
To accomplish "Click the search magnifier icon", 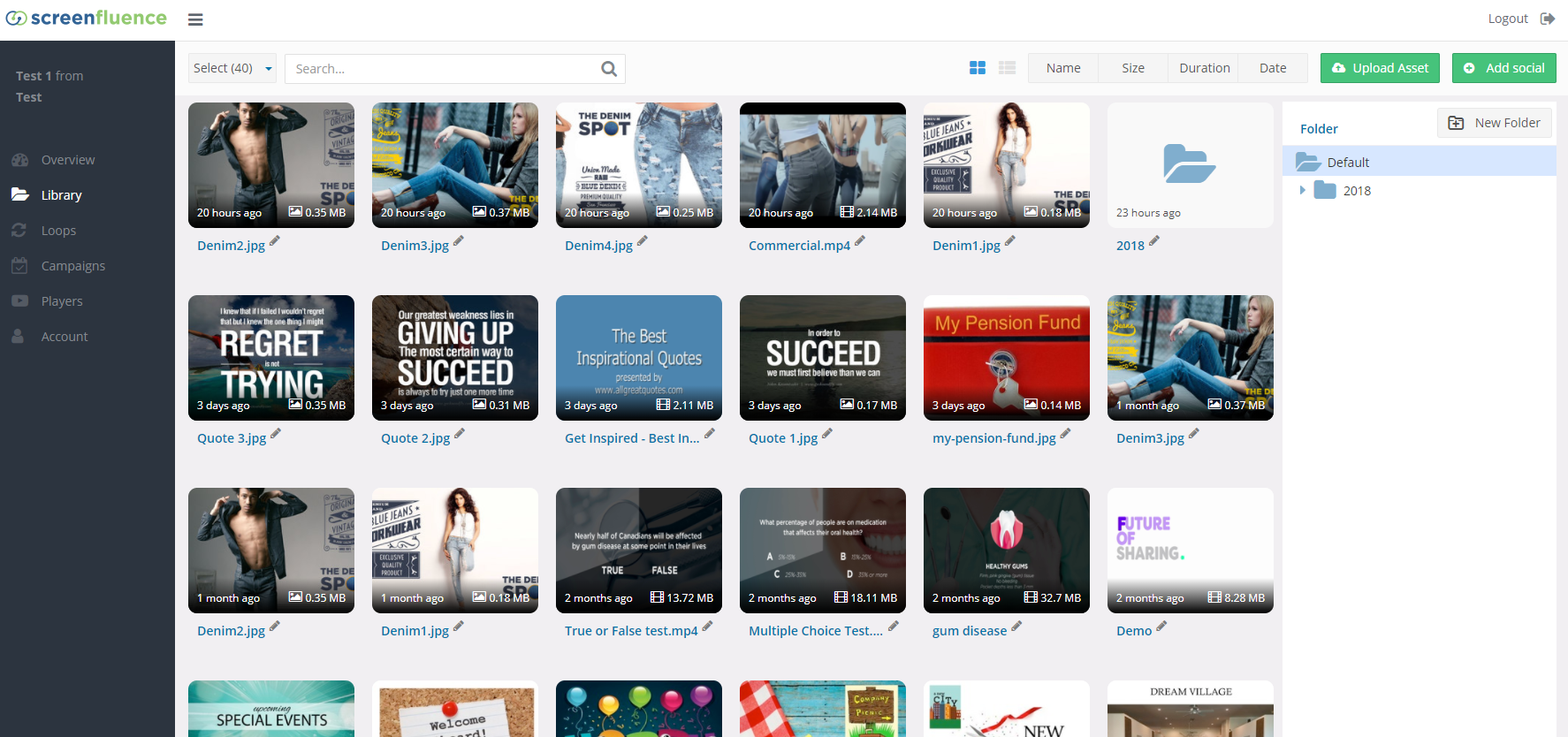I will click(x=609, y=69).
